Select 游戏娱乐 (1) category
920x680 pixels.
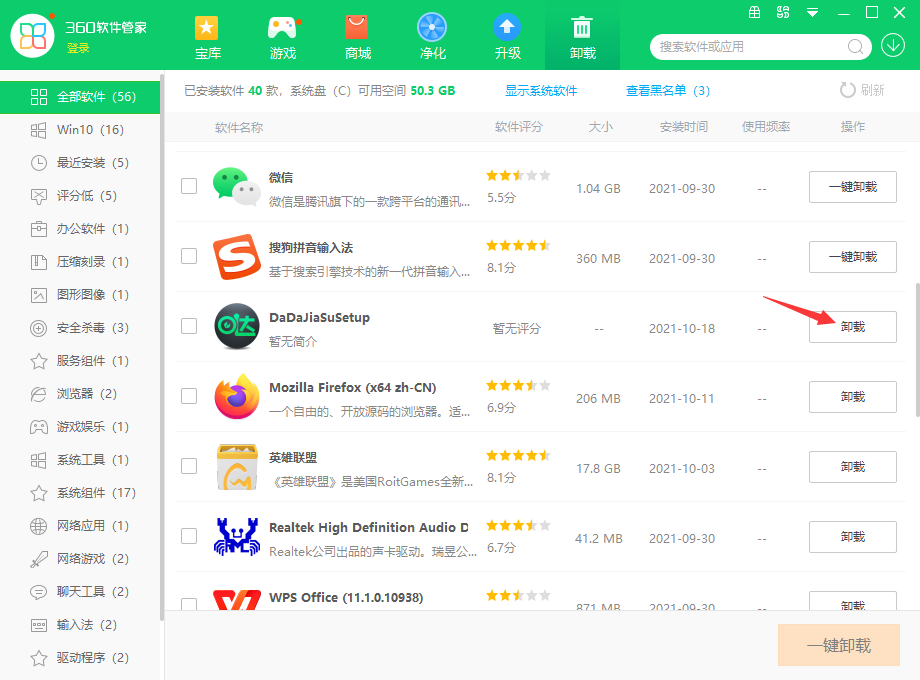[80, 427]
